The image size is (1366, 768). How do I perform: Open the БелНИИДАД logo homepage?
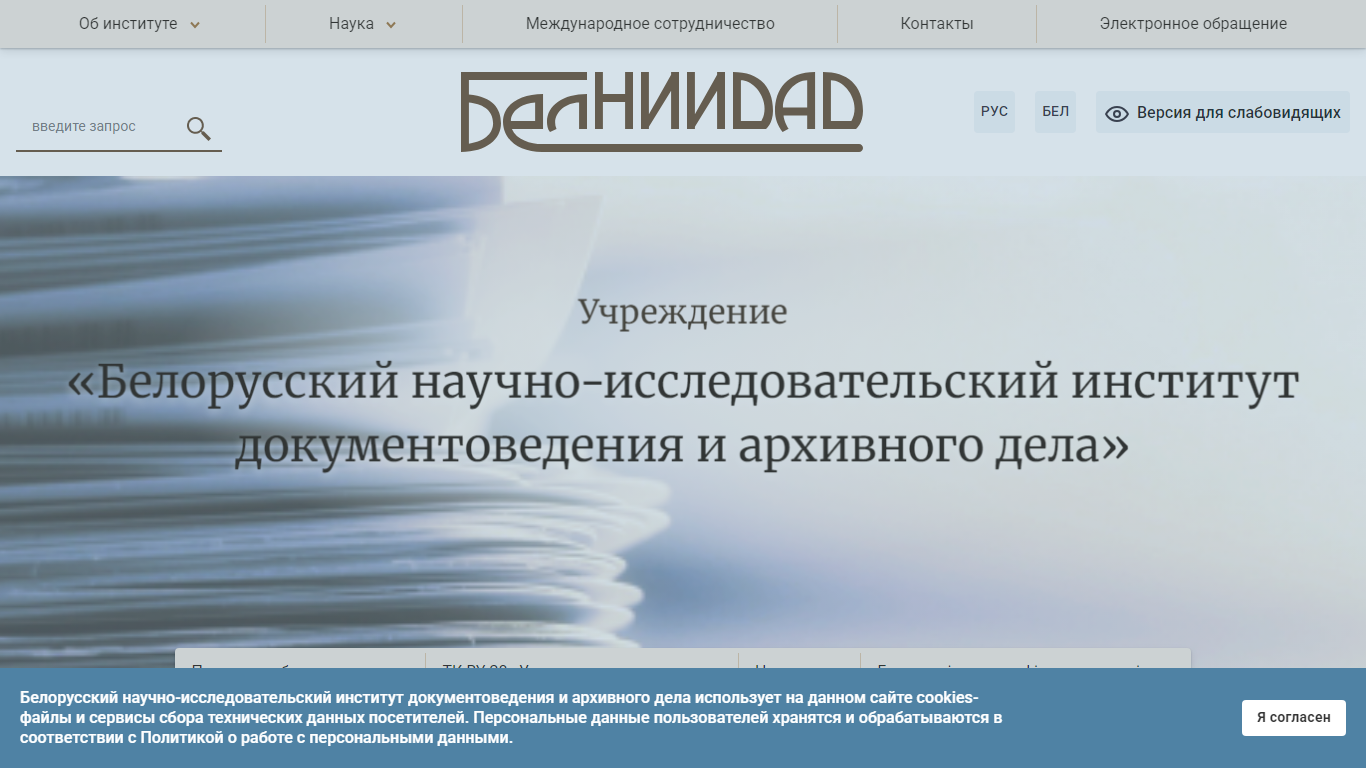point(661,112)
